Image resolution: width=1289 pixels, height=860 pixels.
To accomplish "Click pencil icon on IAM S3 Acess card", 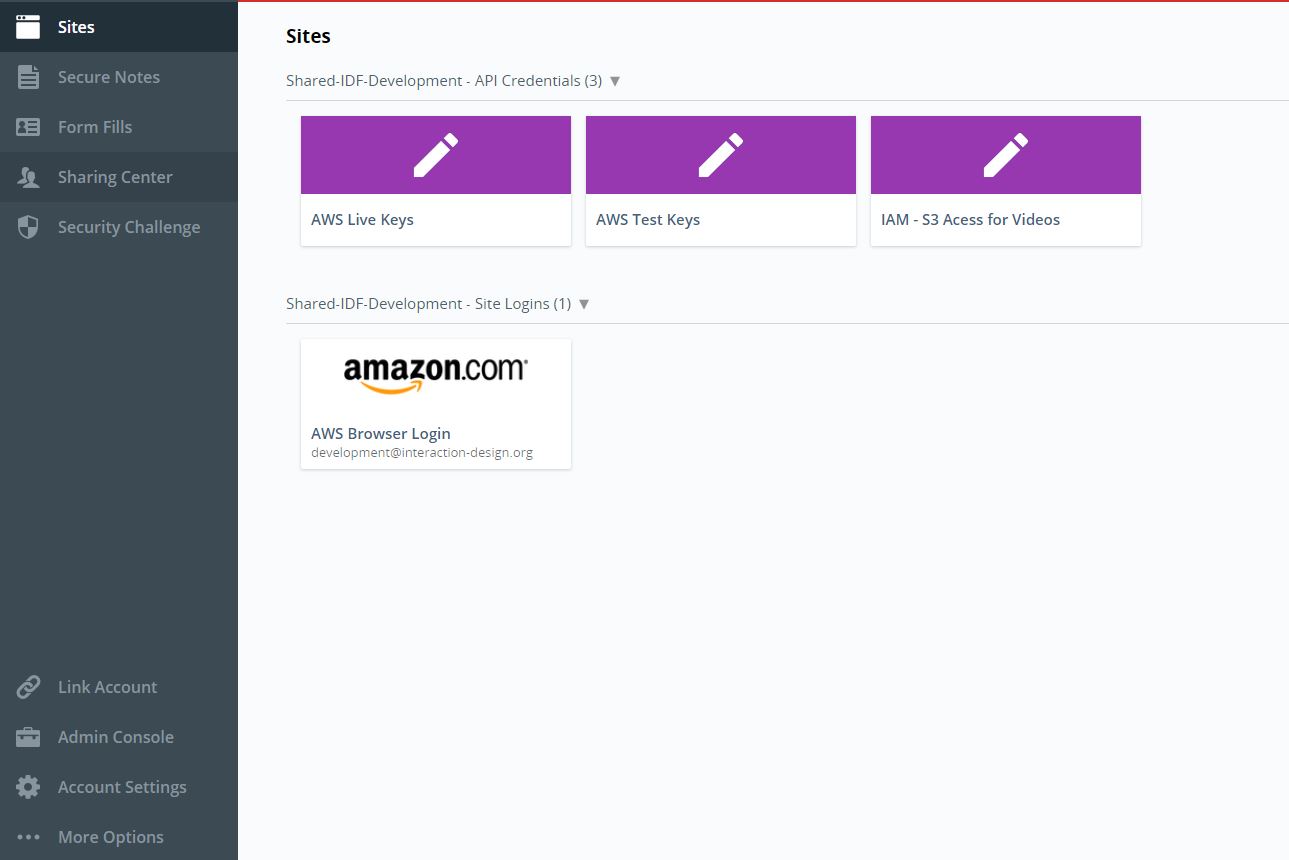I will point(1006,155).
